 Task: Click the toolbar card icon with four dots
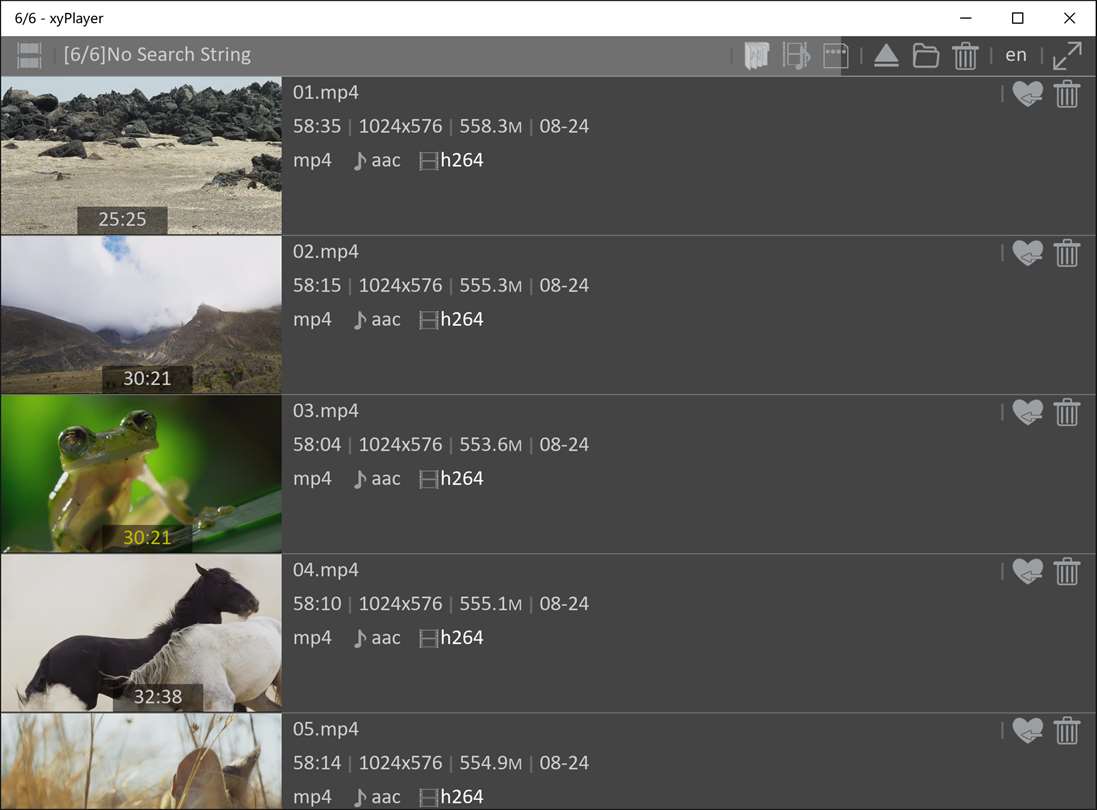click(835, 55)
